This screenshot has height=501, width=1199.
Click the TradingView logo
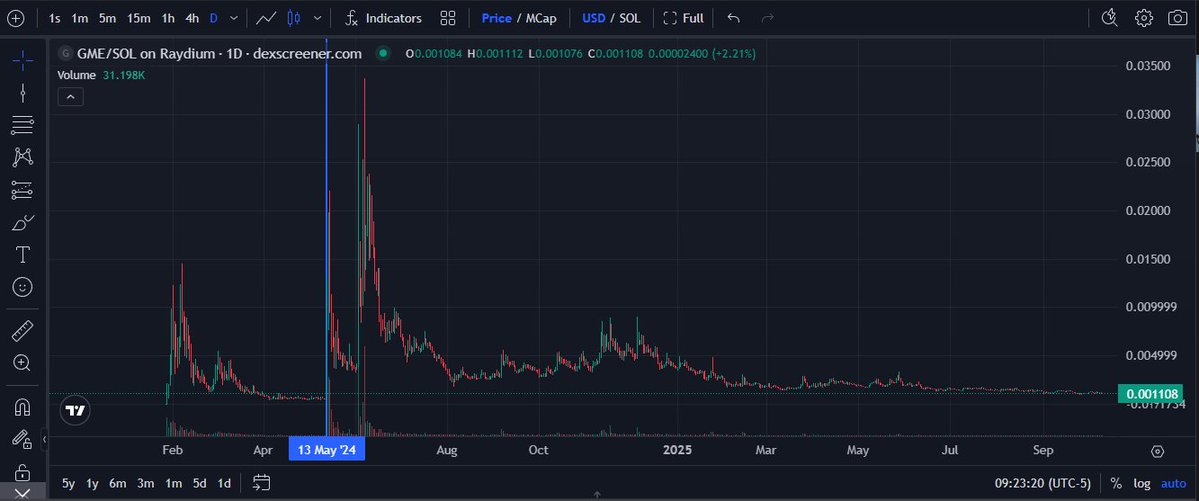75,411
